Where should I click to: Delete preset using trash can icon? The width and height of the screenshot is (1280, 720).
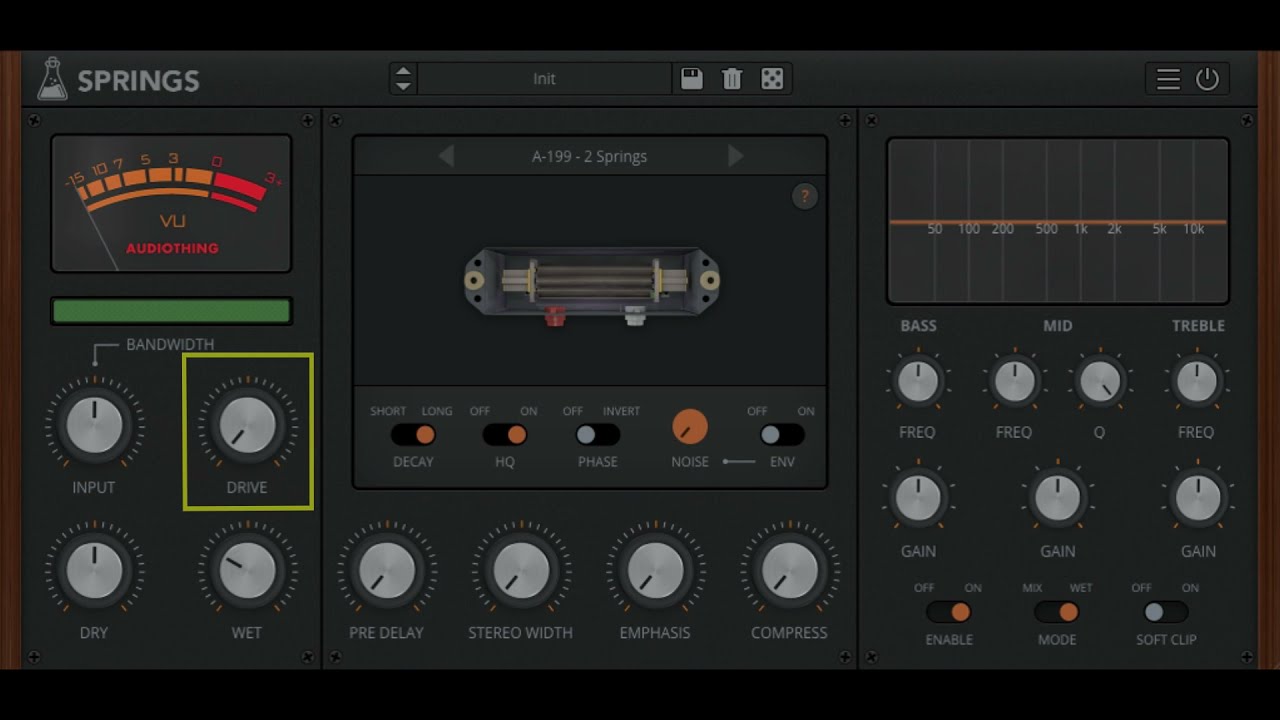coord(732,79)
